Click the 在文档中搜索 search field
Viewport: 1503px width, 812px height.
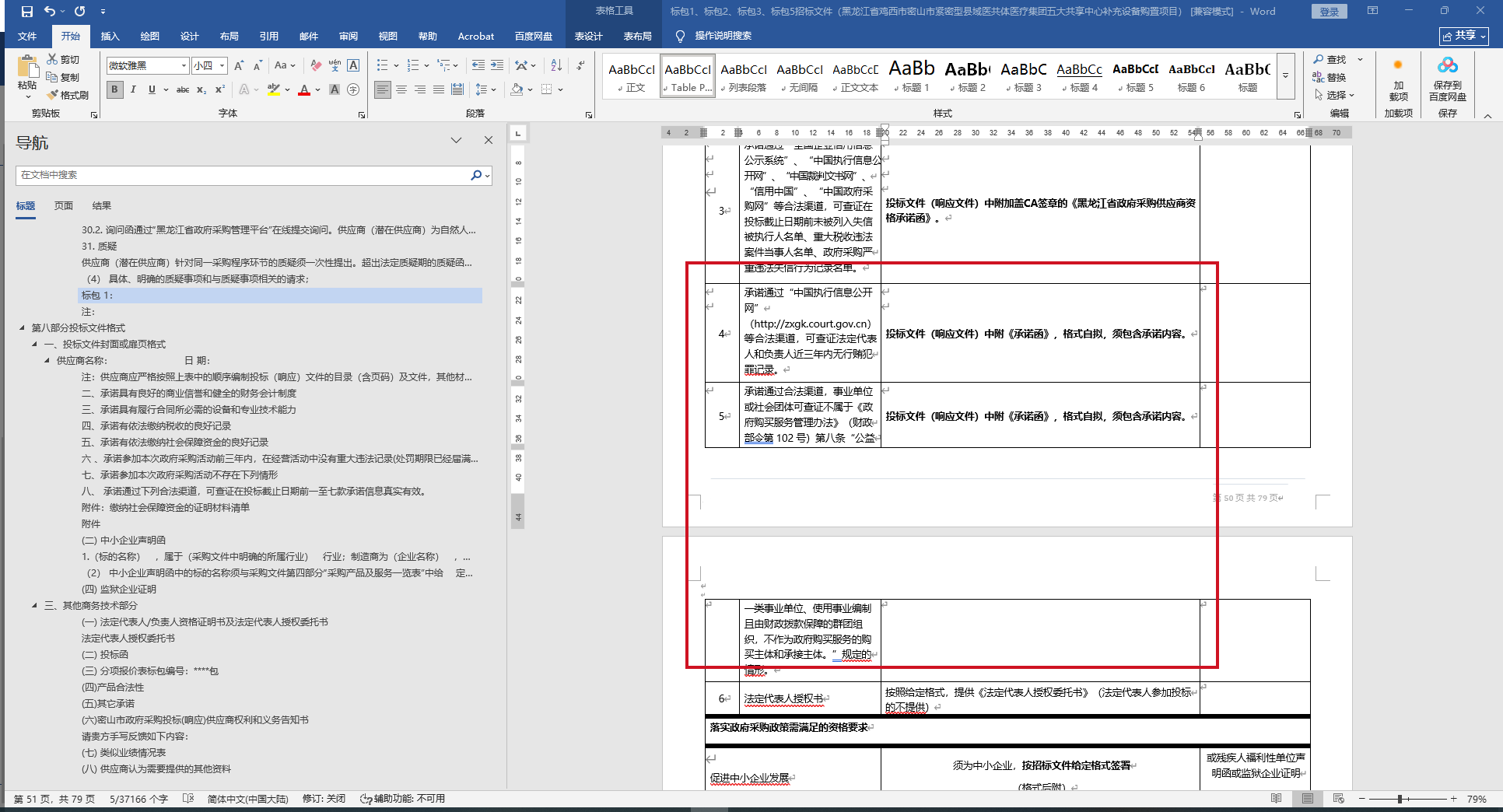click(x=241, y=176)
